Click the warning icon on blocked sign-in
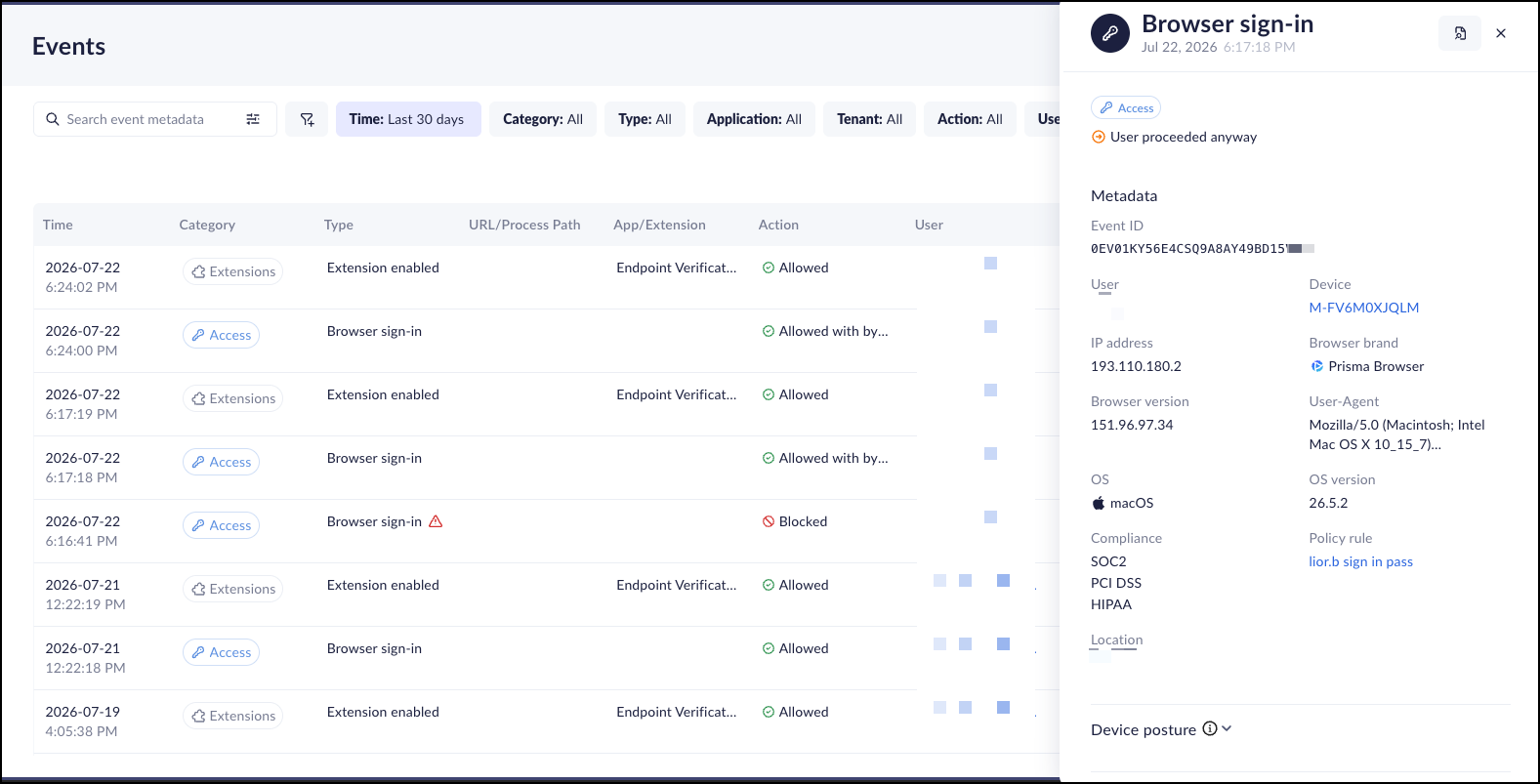The height and width of the screenshot is (784, 1540). click(436, 521)
